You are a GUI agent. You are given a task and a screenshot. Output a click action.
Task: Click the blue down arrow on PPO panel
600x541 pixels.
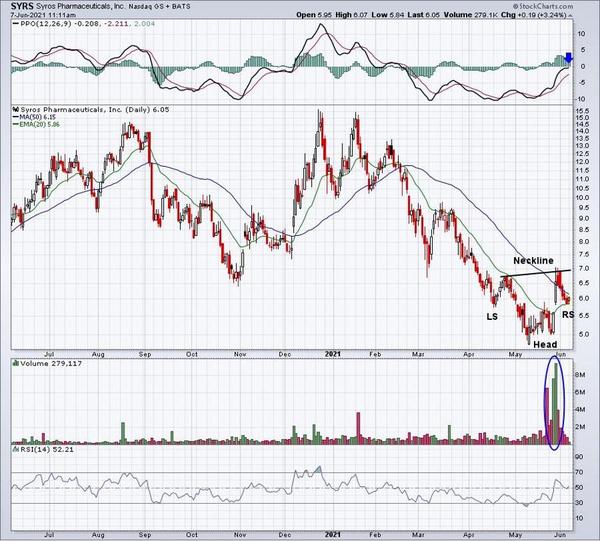[x=568, y=59]
